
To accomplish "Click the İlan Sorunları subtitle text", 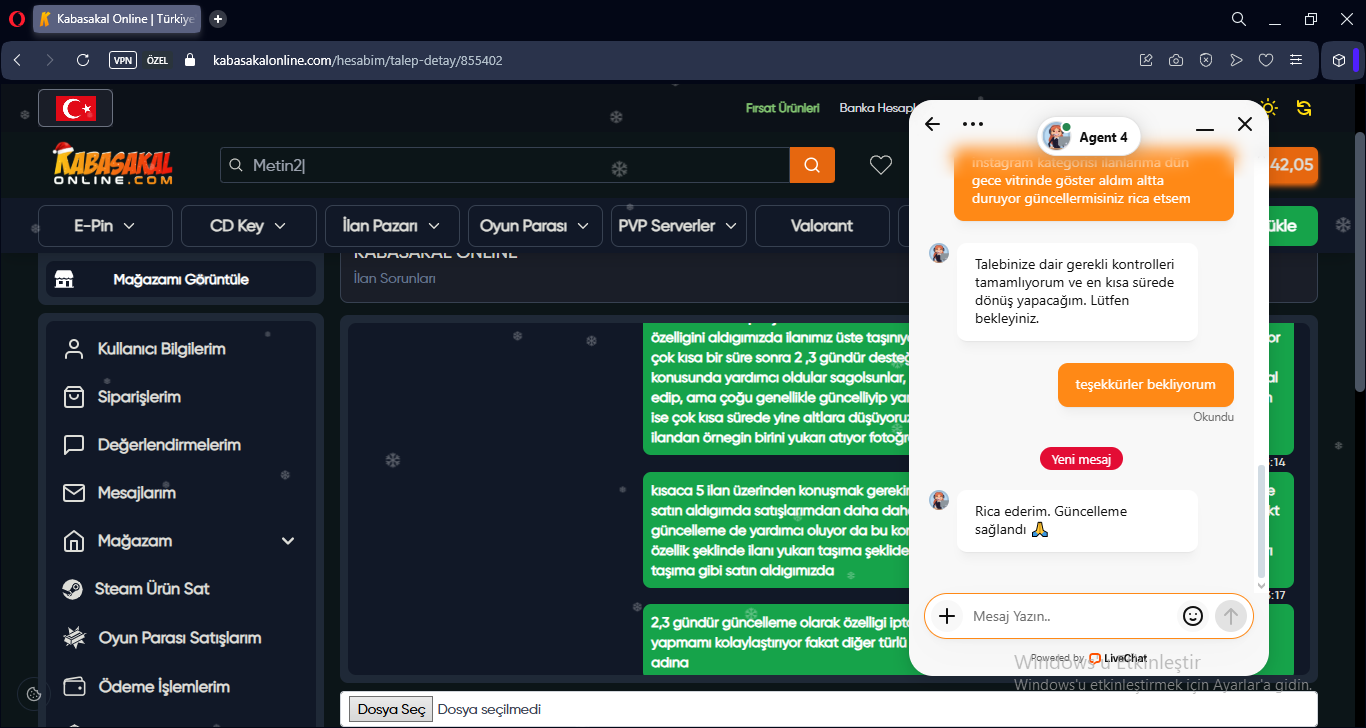I will [x=395, y=279].
